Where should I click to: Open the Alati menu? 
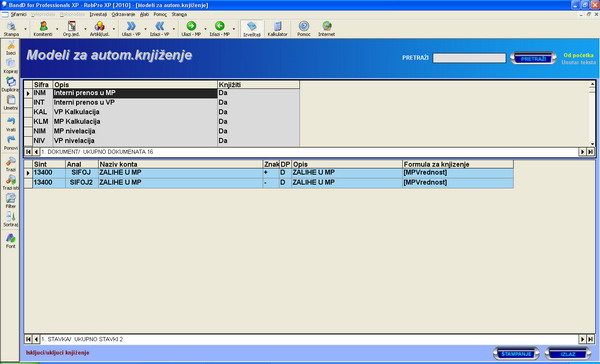pyautogui.click(x=144, y=14)
